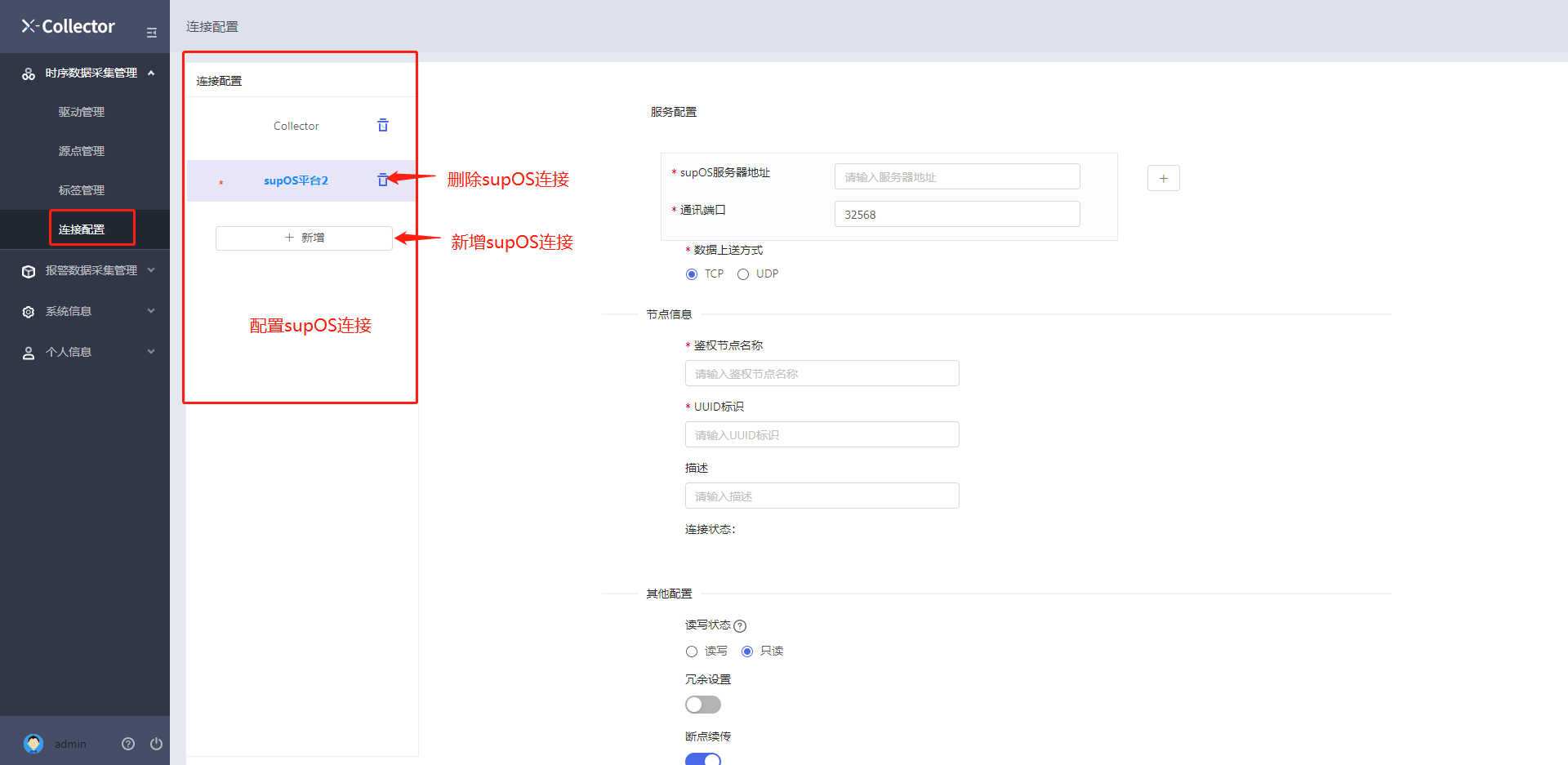Disable the 断点续传 toggle switch
Image resolution: width=1568 pixels, height=765 pixels.
(x=702, y=759)
